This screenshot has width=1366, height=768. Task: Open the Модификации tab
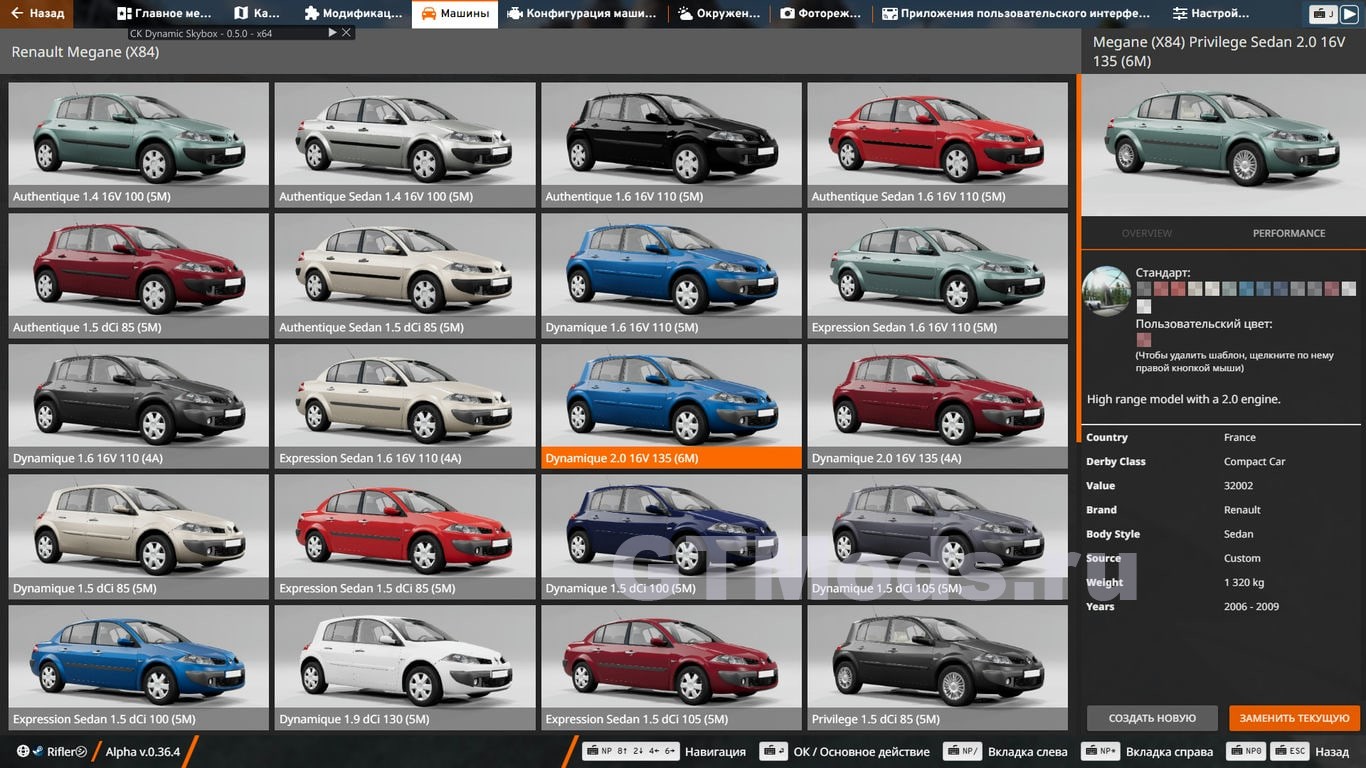click(353, 14)
